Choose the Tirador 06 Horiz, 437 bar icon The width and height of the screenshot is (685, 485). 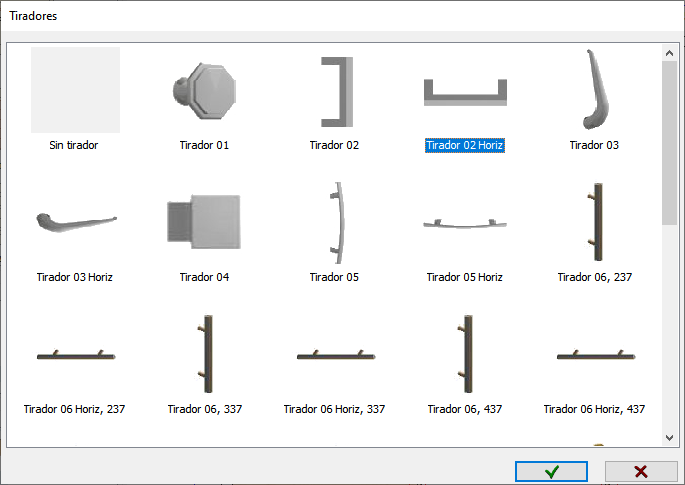[596, 355]
